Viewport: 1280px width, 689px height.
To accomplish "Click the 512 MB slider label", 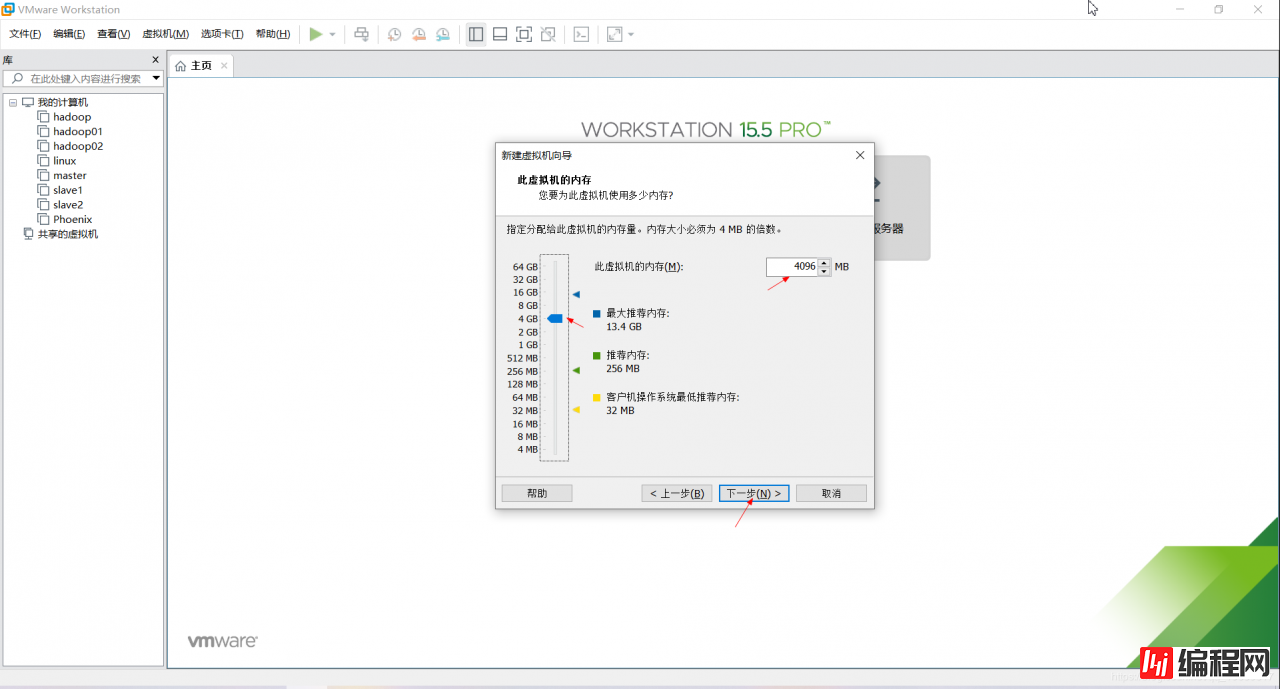I will point(523,358).
